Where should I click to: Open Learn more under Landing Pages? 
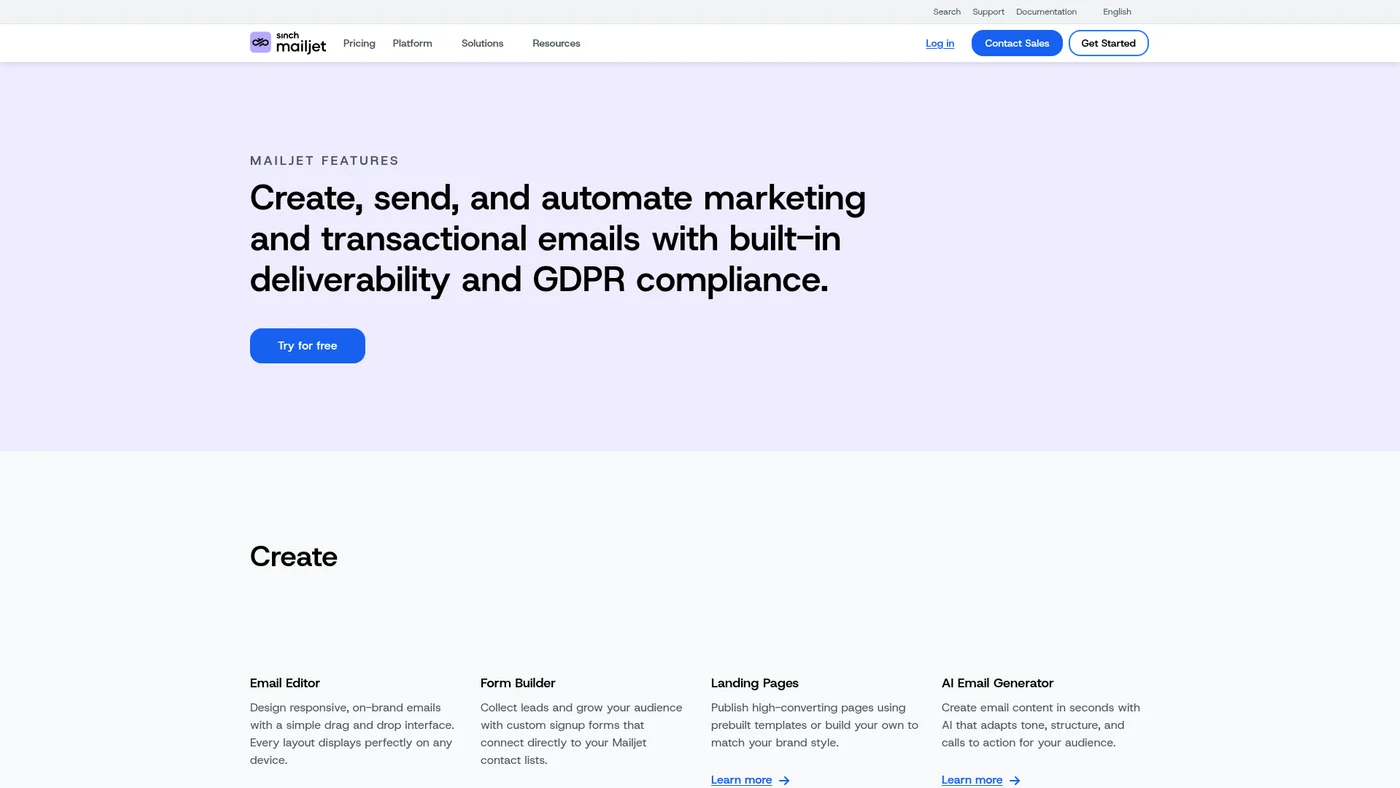(741, 780)
